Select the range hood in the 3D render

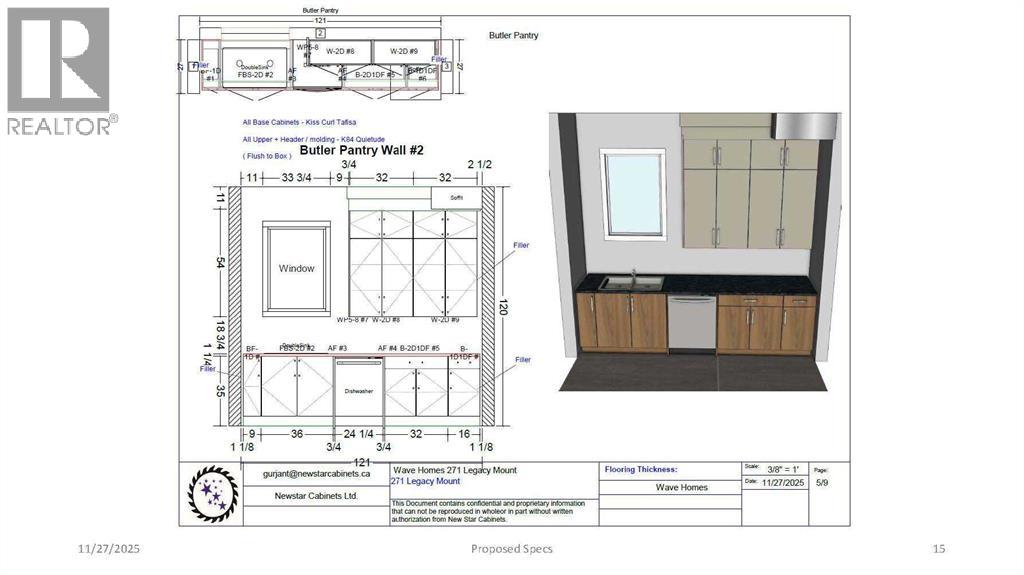coord(803,125)
